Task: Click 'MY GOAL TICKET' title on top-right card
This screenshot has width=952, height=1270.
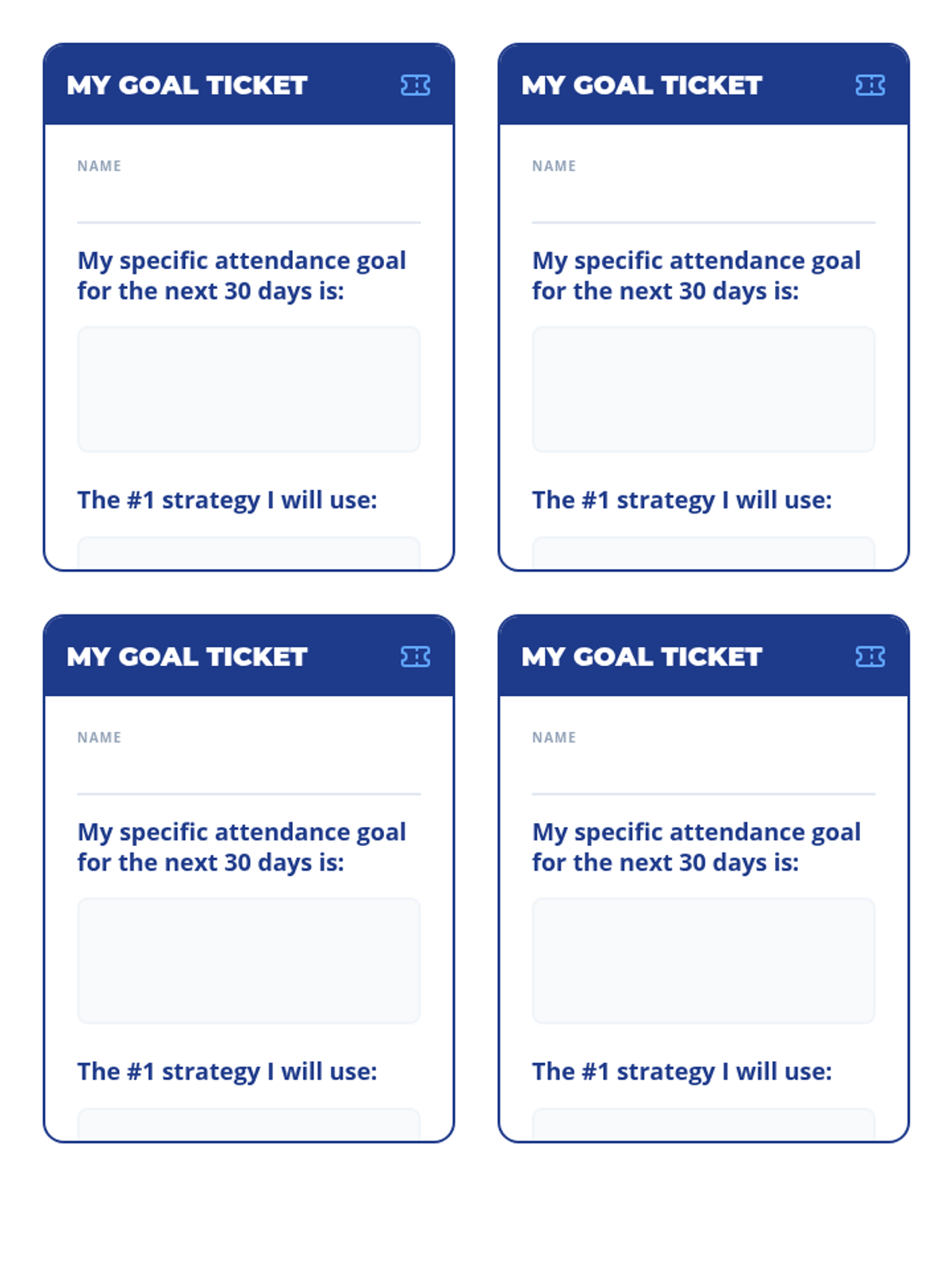Action: (x=642, y=85)
